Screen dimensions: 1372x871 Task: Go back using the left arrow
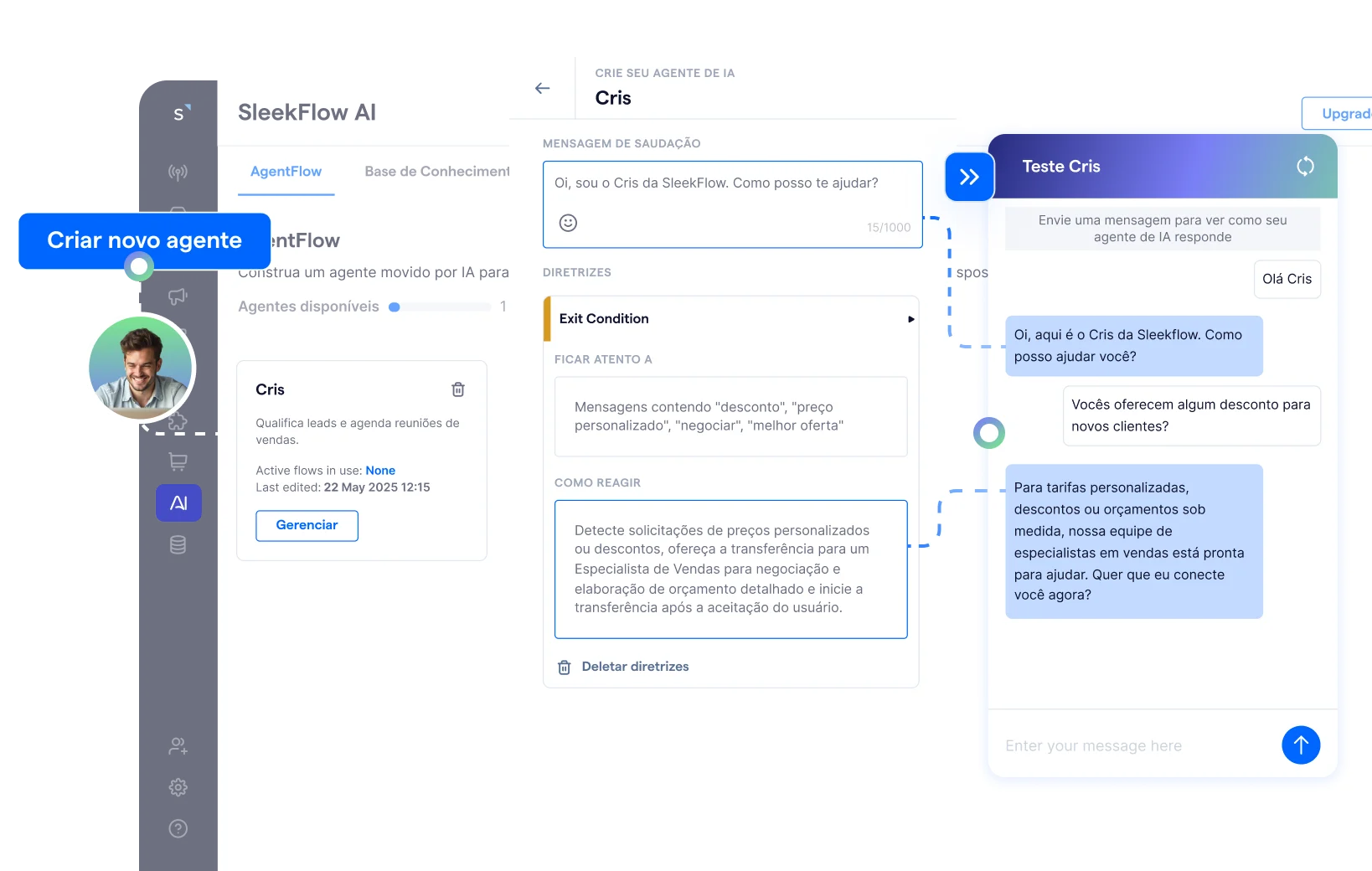[x=543, y=88]
